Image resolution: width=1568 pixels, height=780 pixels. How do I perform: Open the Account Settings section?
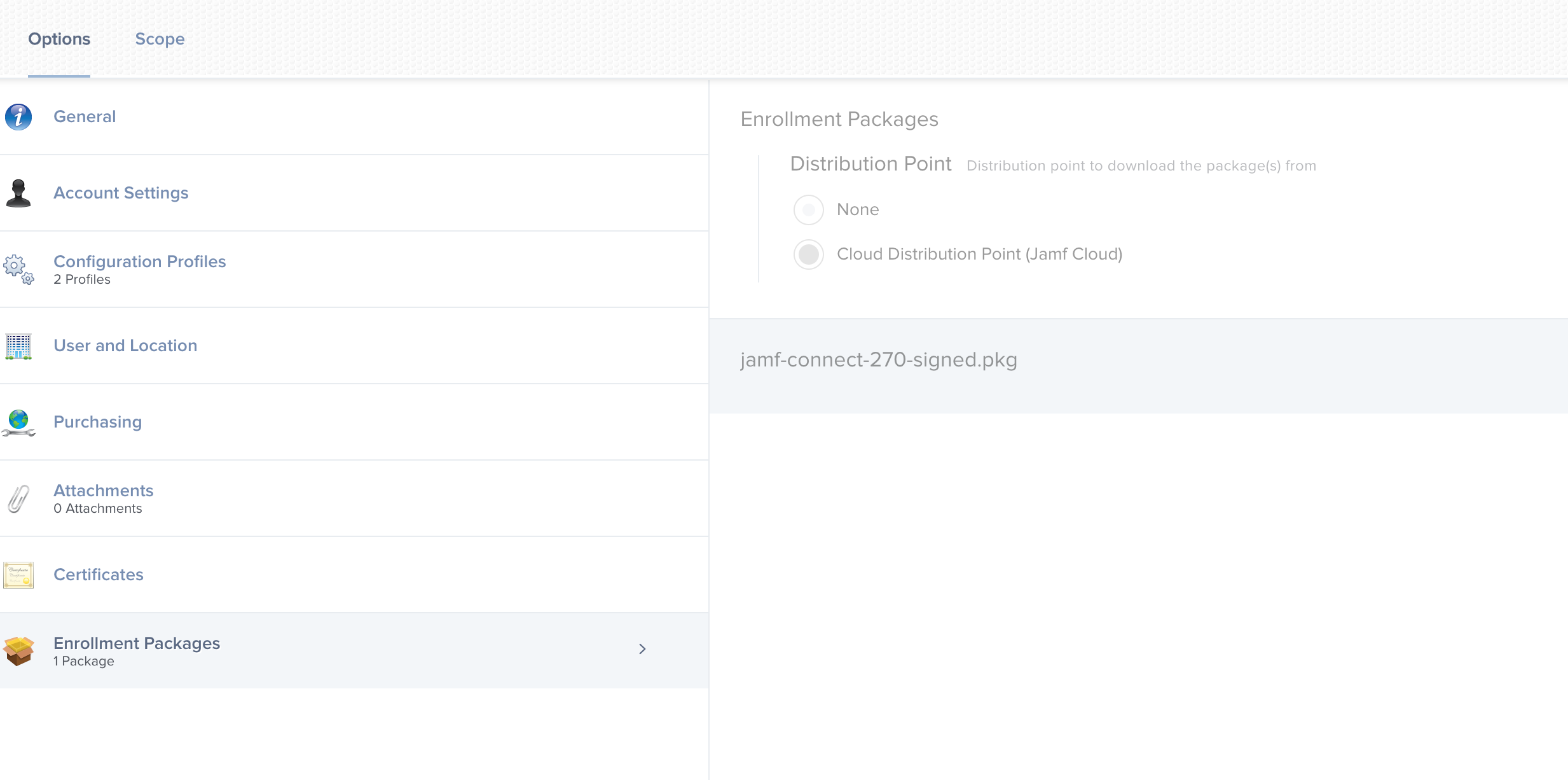[x=354, y=193]
